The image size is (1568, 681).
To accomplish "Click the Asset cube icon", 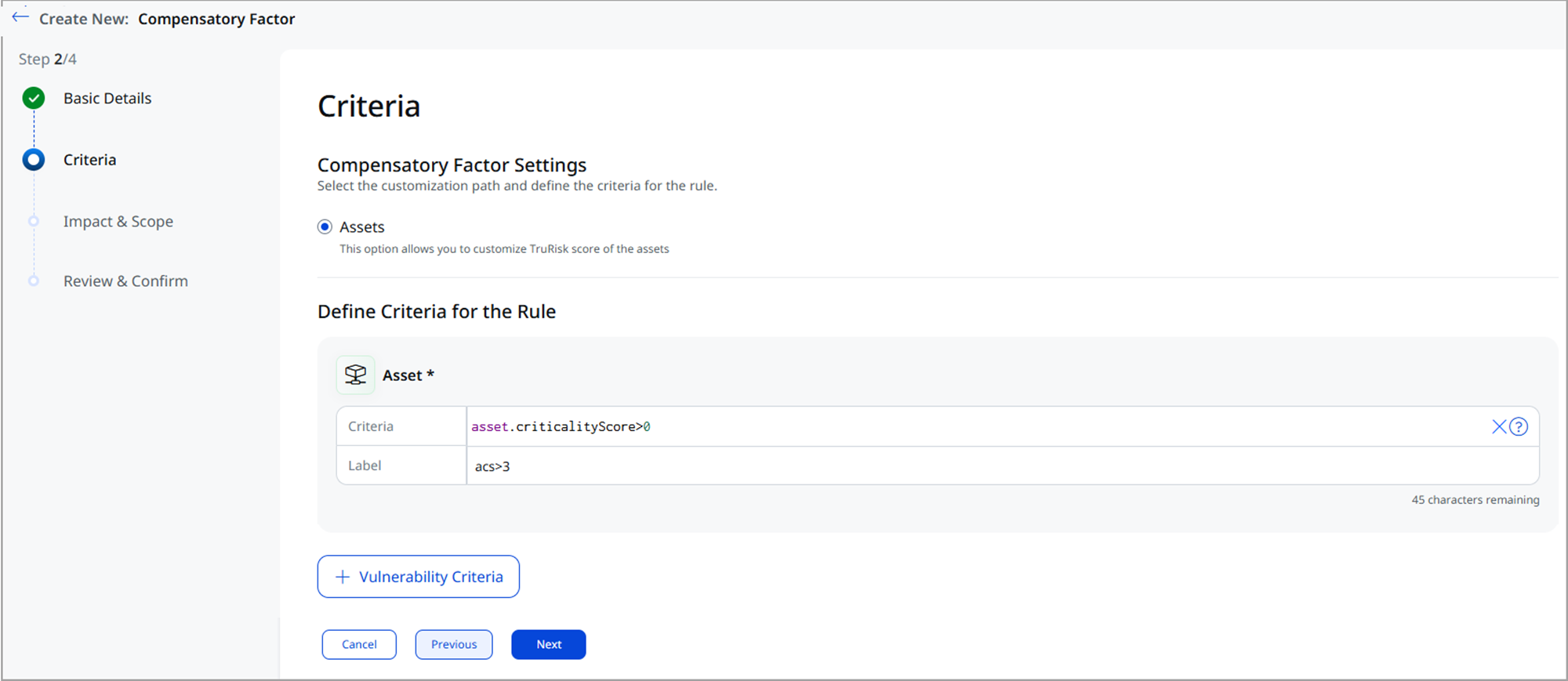I will point(355,375).
